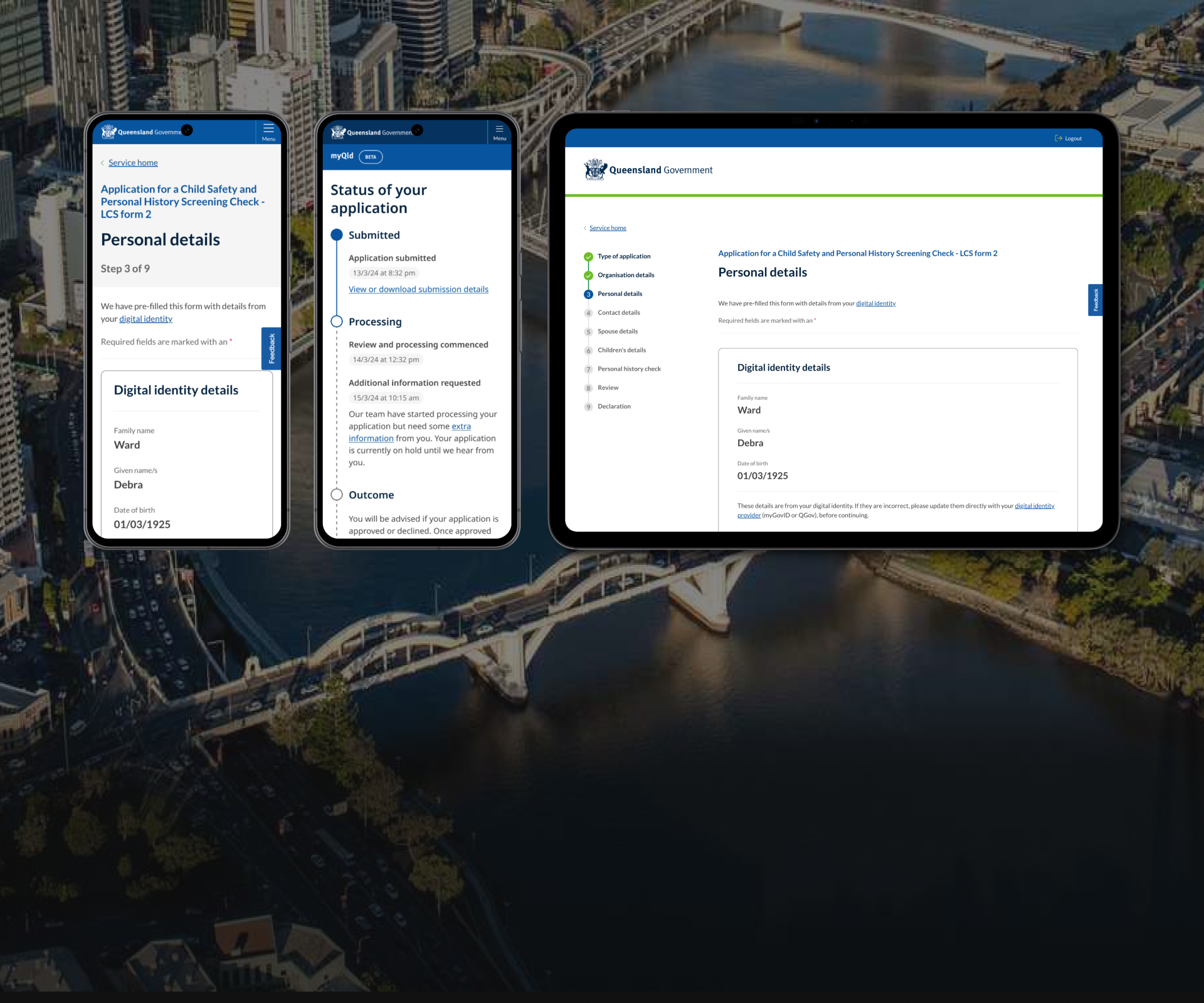1204x1003 pixels.
Task: Click the Feedback tab on left phone
Action: [x=271, y=348]
